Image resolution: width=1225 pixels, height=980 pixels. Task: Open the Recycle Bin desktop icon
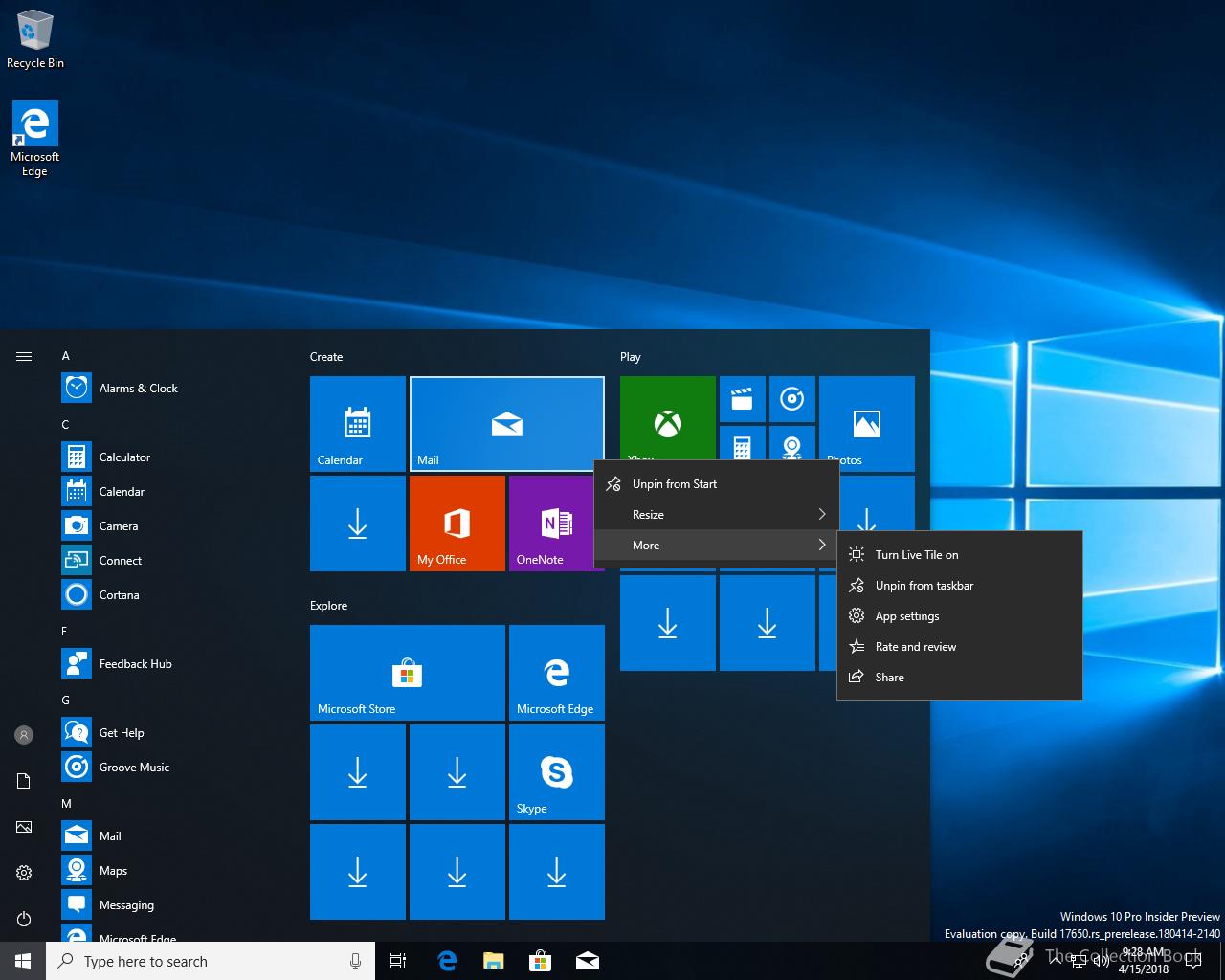tap(34, 39)
